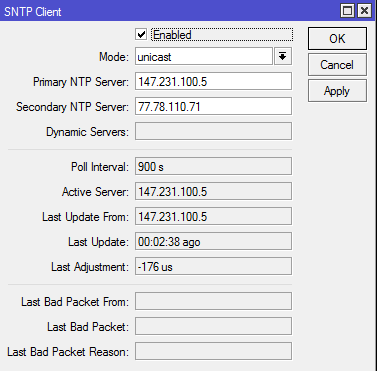Click the Last Update time field
The image size is (377, 371).
213,241
